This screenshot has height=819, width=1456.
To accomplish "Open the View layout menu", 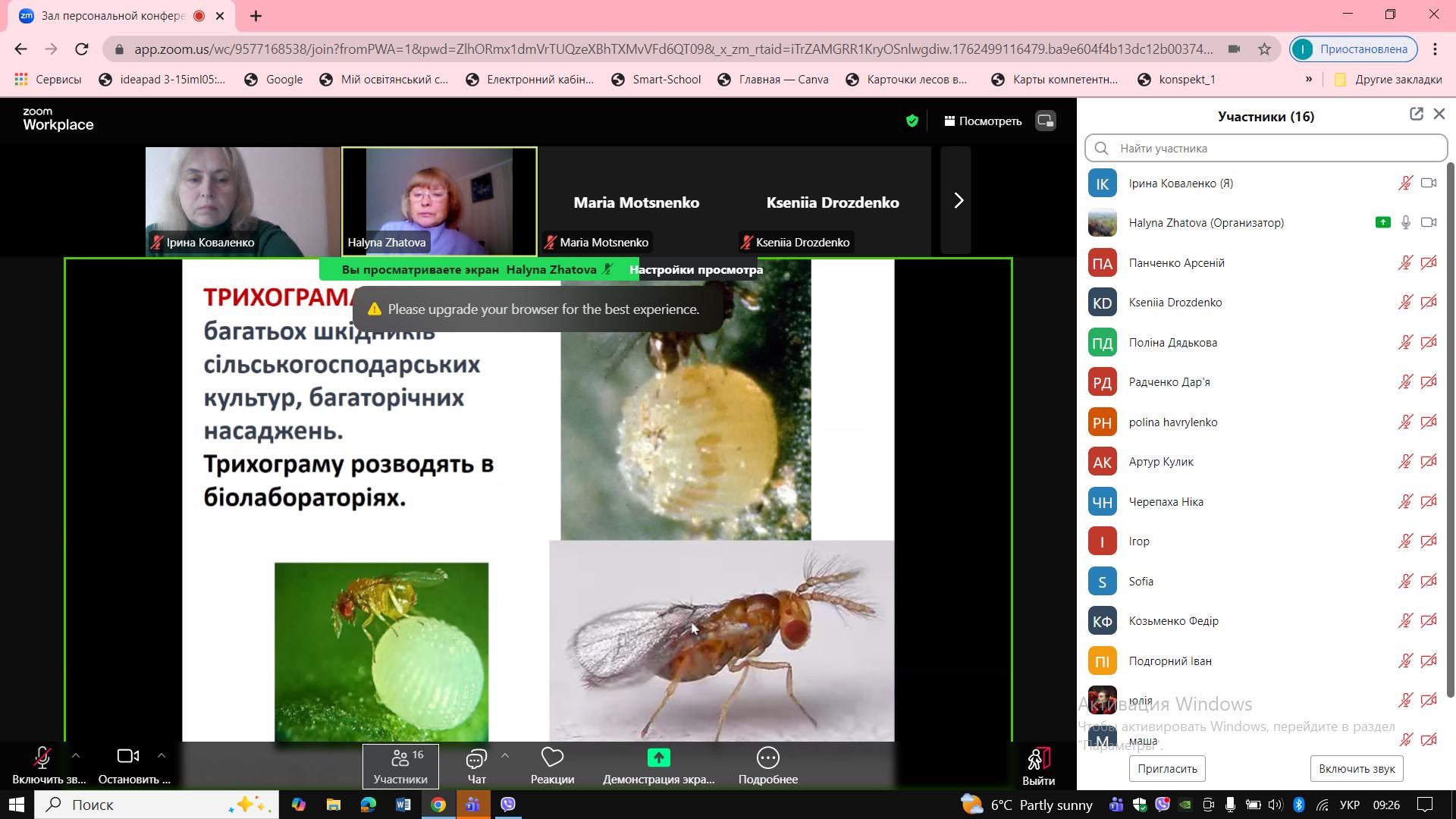I will [x=983, y=121].
